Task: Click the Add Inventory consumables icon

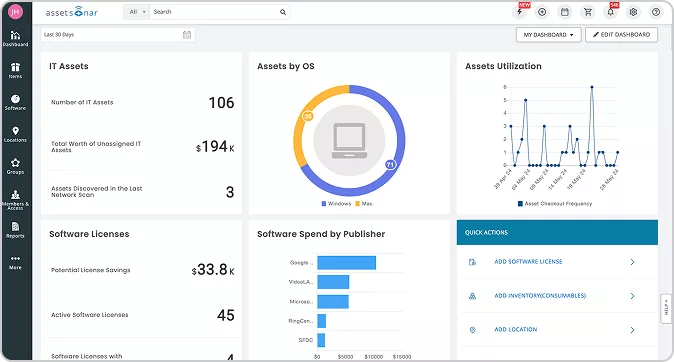Action: pyautogui.click(x=472, y=296)
